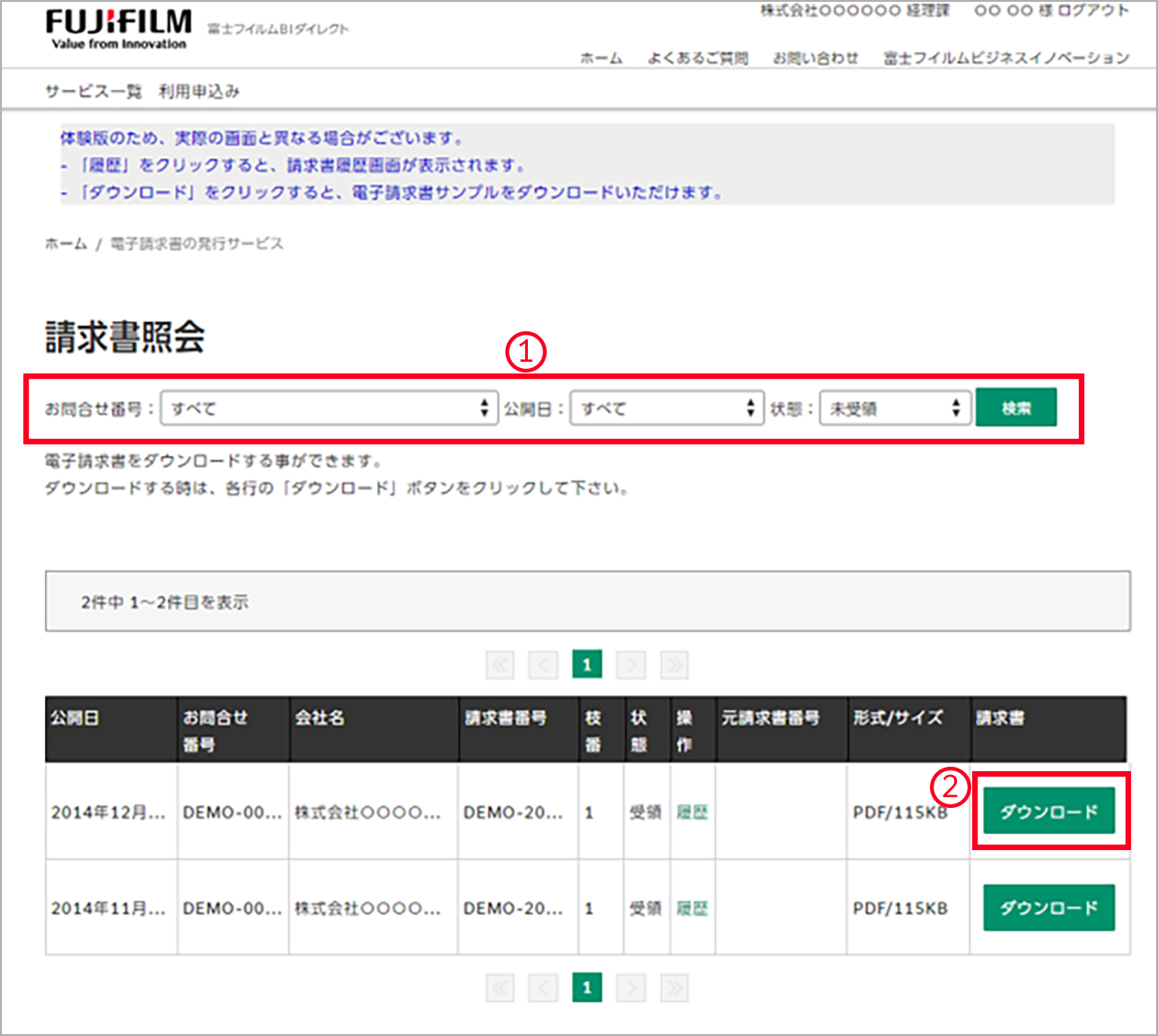The image size is (1158, 1036).
Task: Go to previous page in bottom pagination
Action: pos(543,988)
